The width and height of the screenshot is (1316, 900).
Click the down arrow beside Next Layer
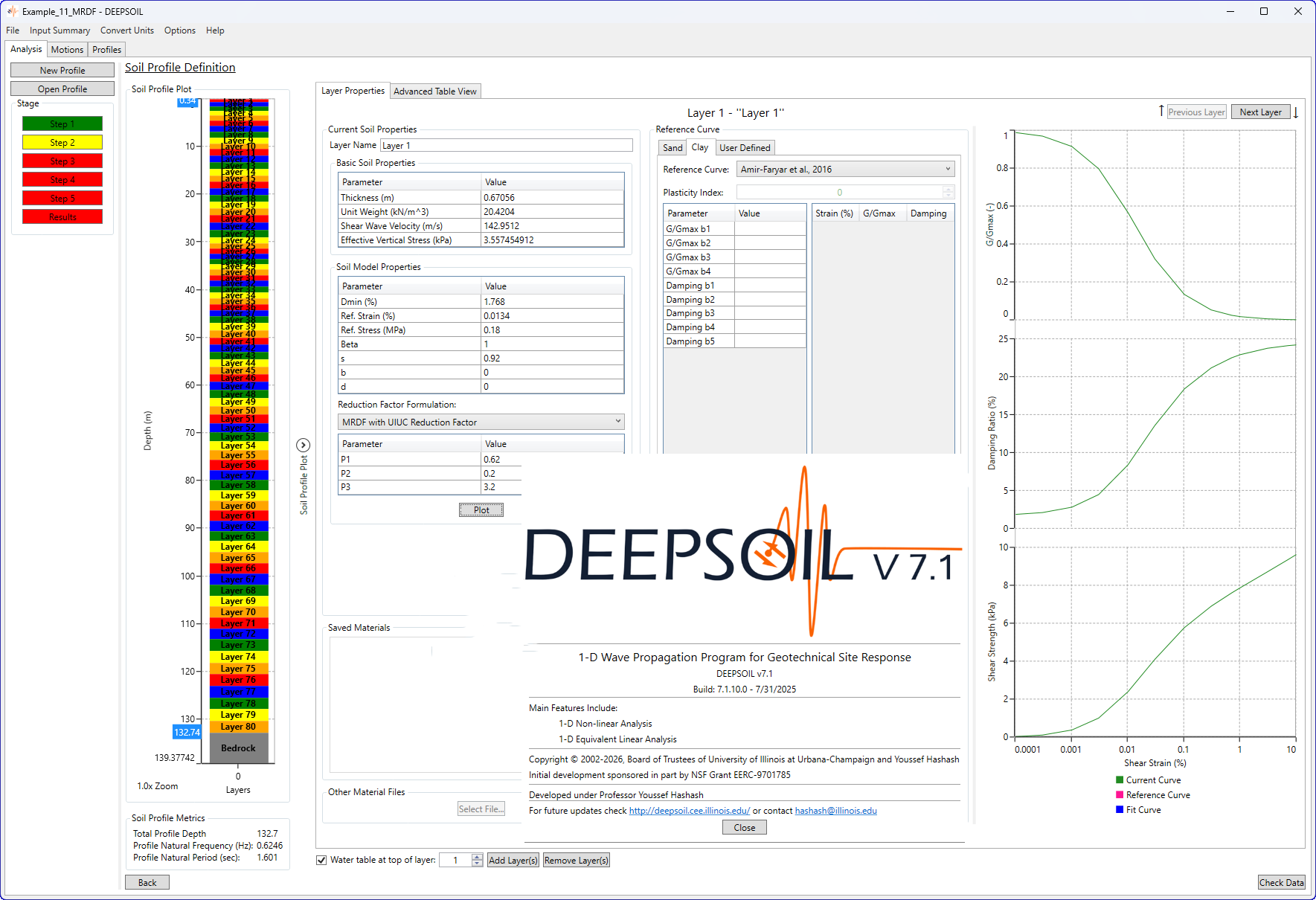click(x=1296, y=112)
